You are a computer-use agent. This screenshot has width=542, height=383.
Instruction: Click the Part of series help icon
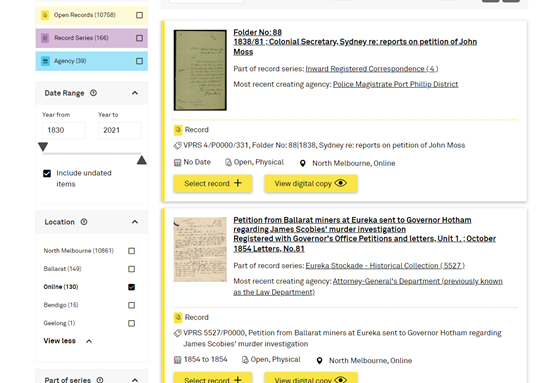click(x=100, y=380)
